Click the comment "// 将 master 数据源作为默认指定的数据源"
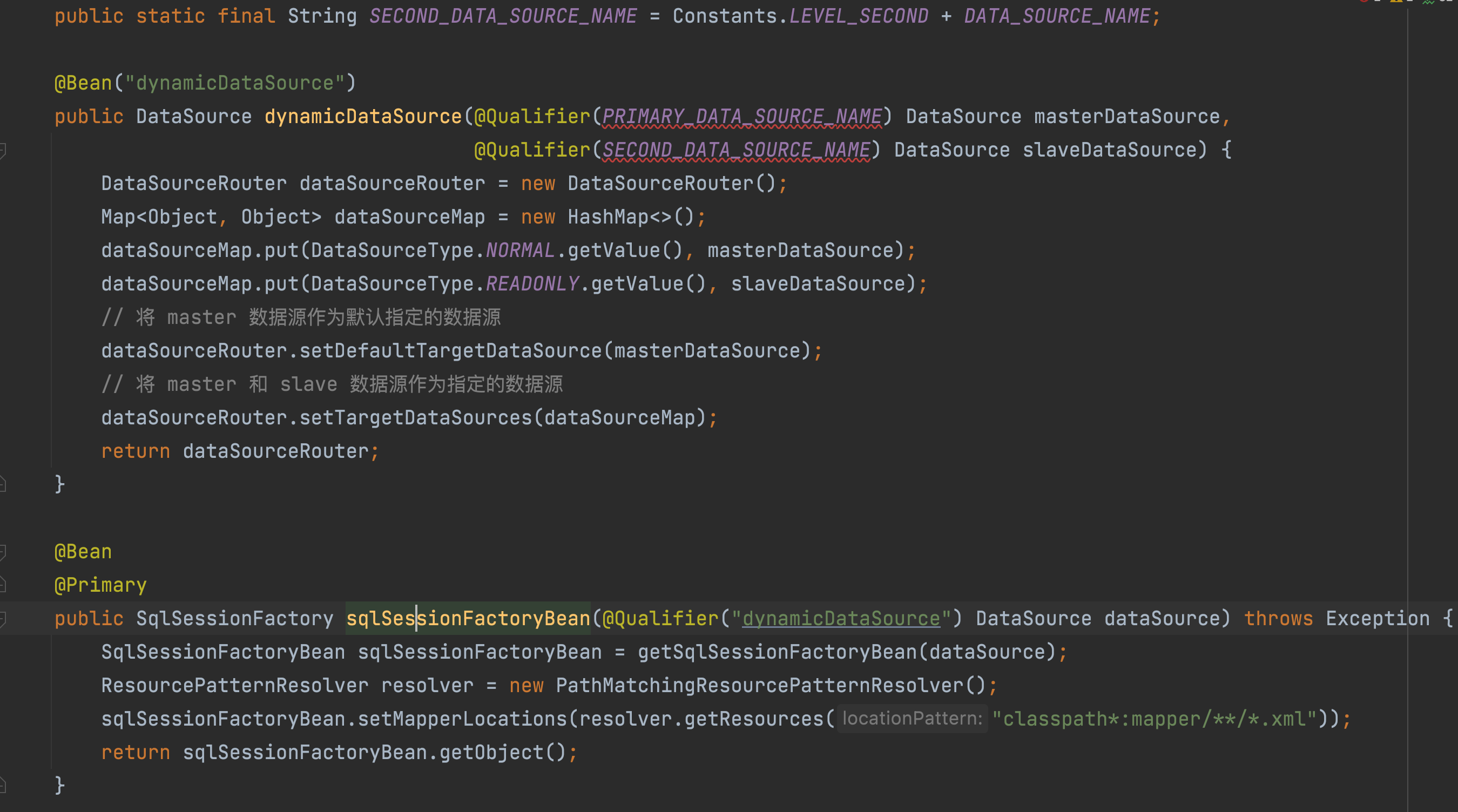This screenshot has height=812, width=1458. [301, 317]
